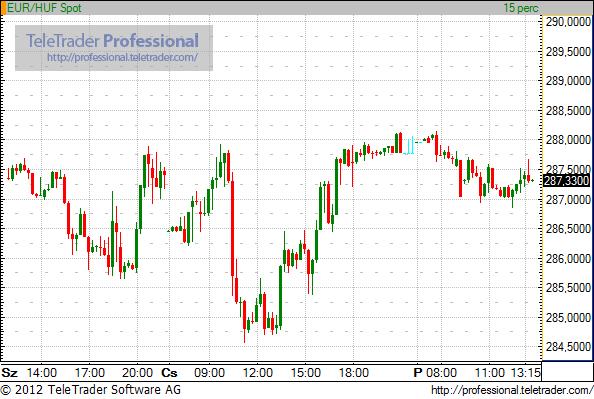Screen dimensions: 594x399
Task: Click the 288,0000 price axis label
Action: [x=568, y=140]
